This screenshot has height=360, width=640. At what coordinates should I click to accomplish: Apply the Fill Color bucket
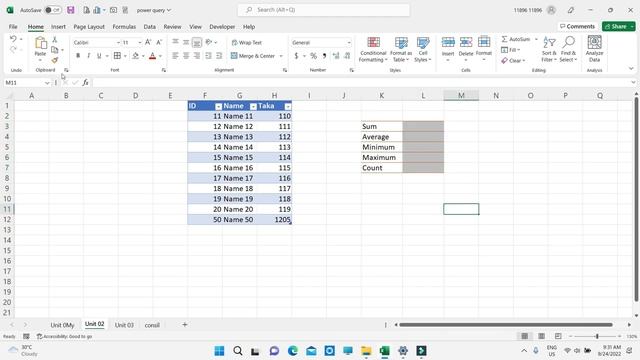click(136, 56)
